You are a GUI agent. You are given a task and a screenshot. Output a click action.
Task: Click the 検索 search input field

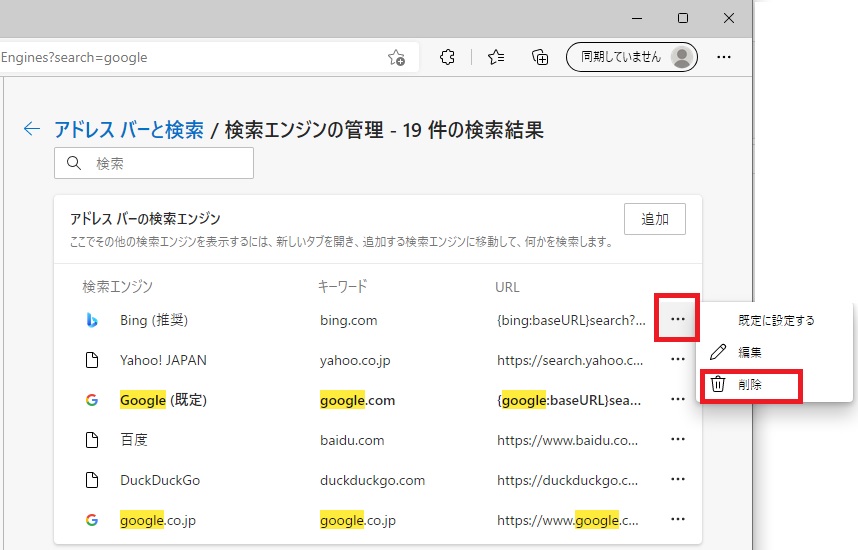tap(154, 163)
